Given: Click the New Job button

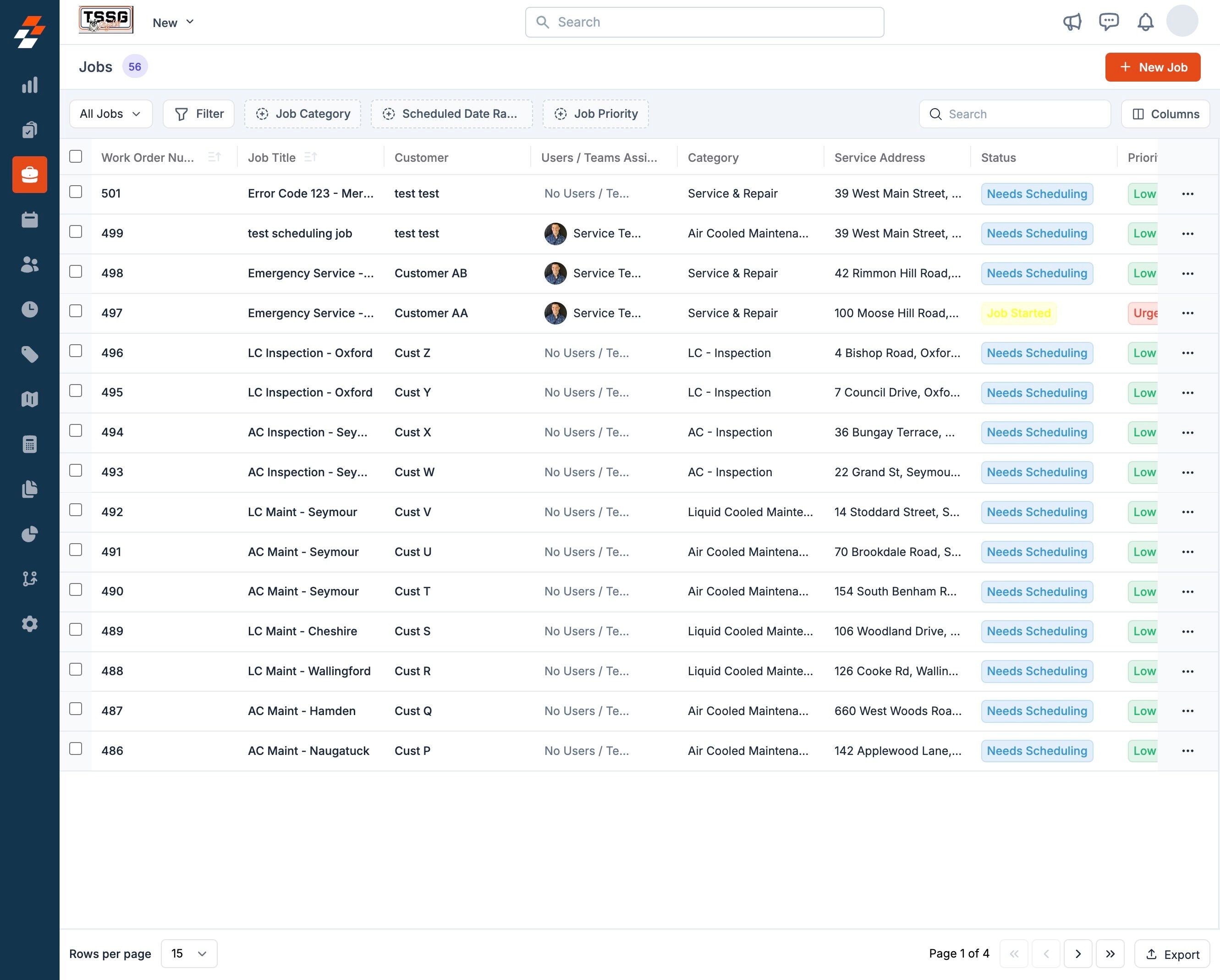Looking at the screenshot, I should (x=1152, y=67).
